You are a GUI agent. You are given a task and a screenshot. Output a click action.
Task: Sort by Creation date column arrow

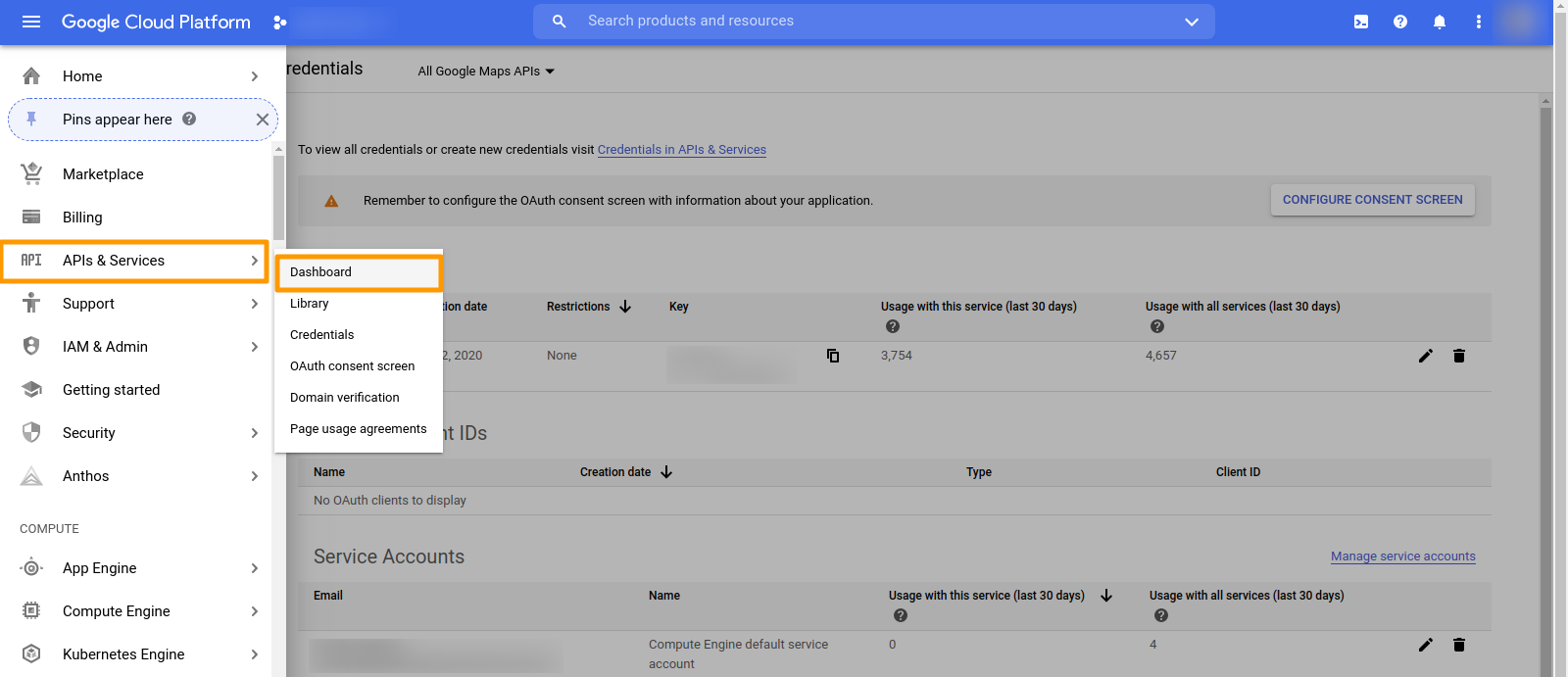tap(666, 472)
